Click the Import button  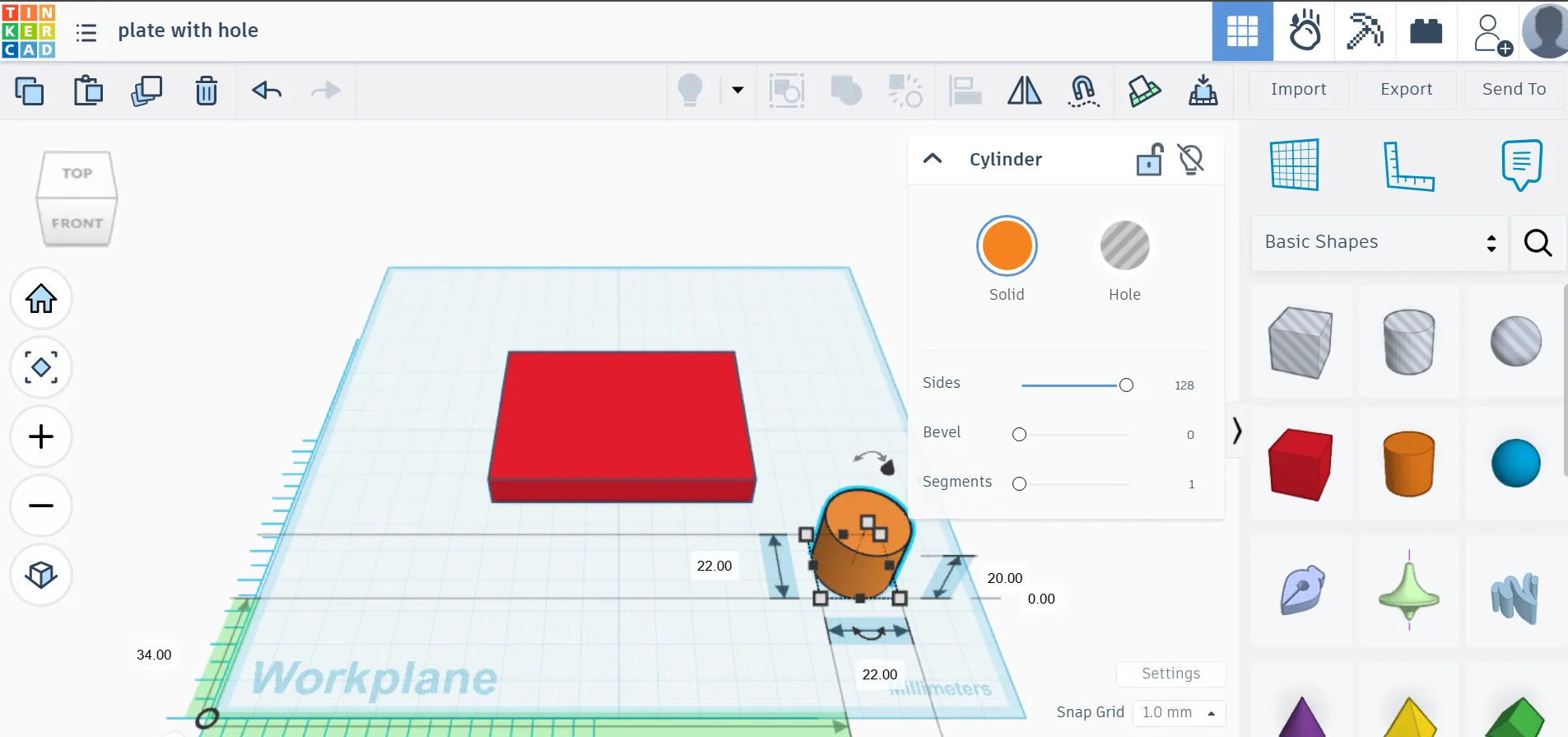point(1298,89)
